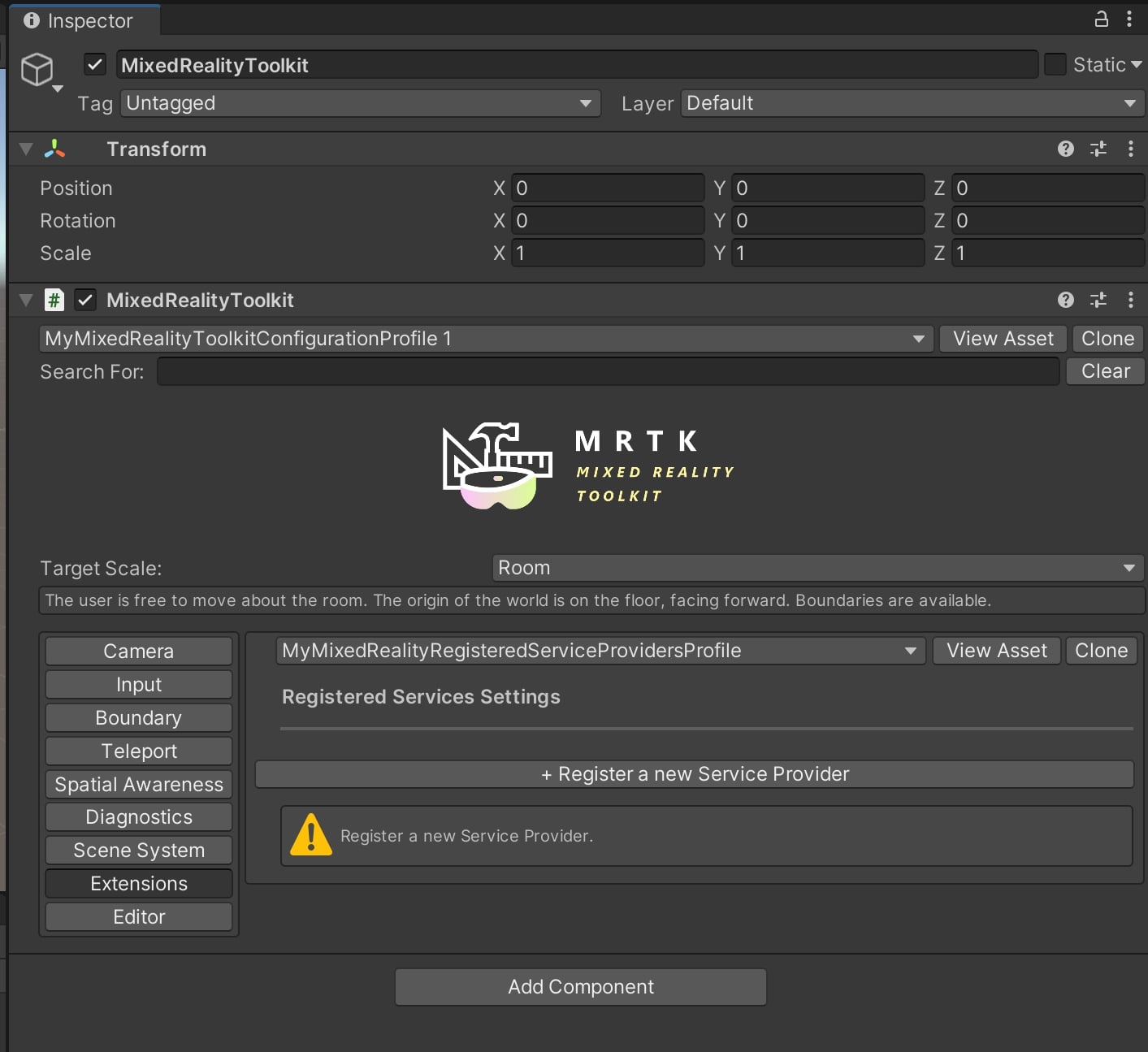Click the Position label

coord(76,188)
